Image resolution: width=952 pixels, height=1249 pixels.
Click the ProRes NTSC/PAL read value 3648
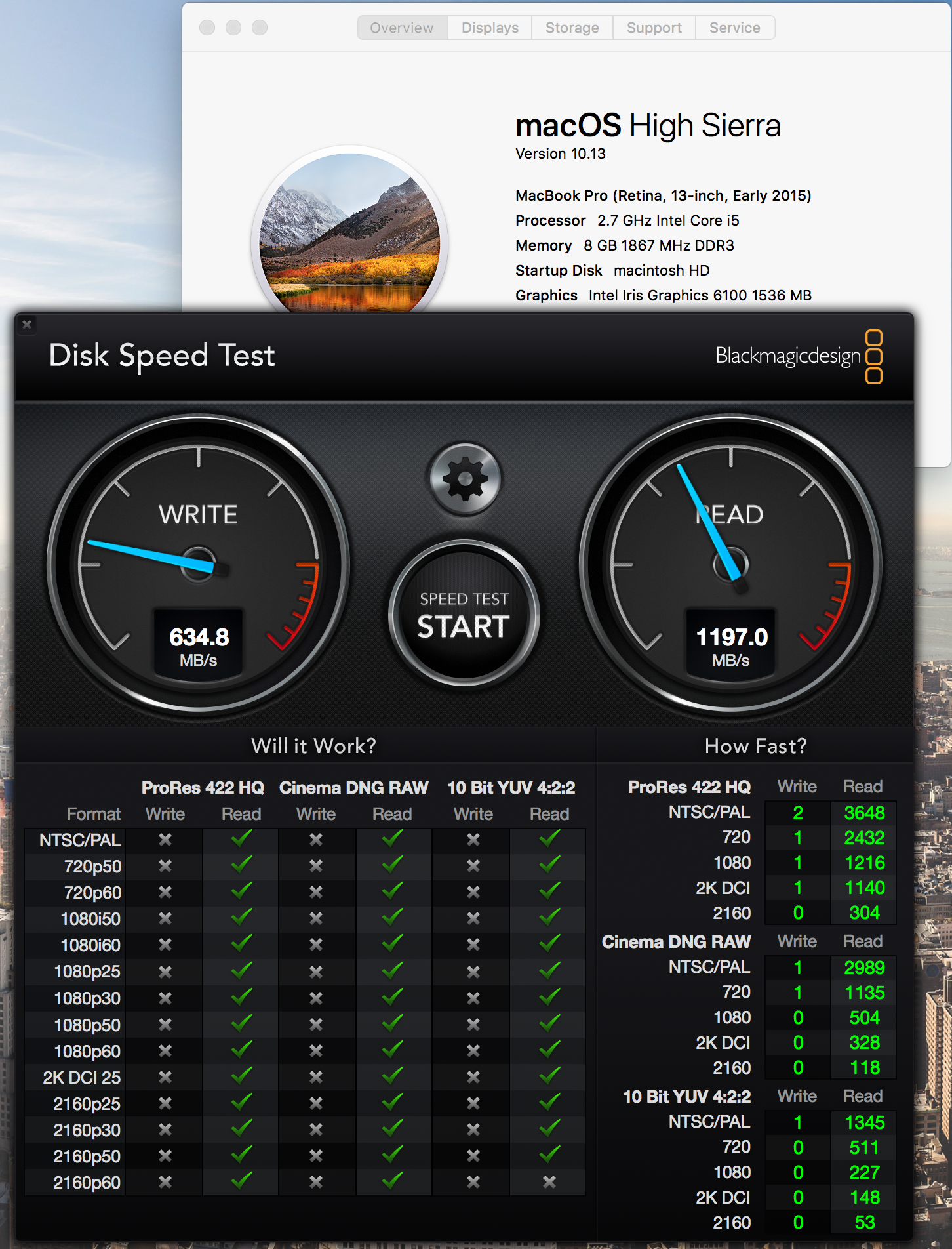864,813
